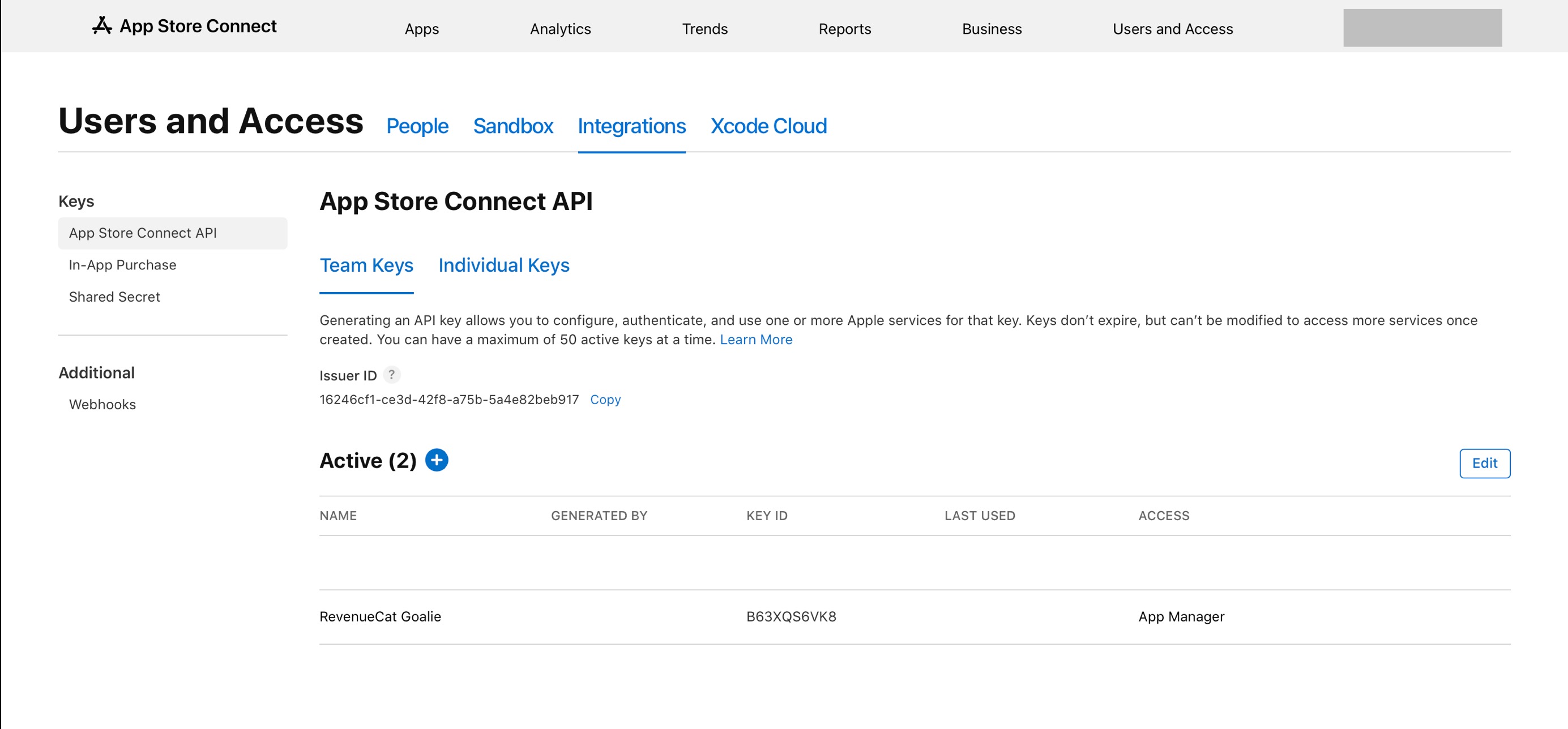The image size is (1568, 729).
Task: Click the App Store Connect logo icon
Action: pyautogui.click(x=102, y=25)
